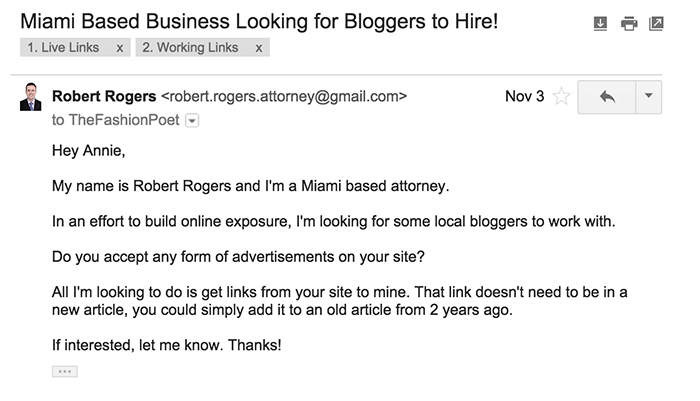Image resolution: width=700 pixels, height=401 pixels.
Task: Click Robert Rogers' profile photo
Action: (30, 96)
